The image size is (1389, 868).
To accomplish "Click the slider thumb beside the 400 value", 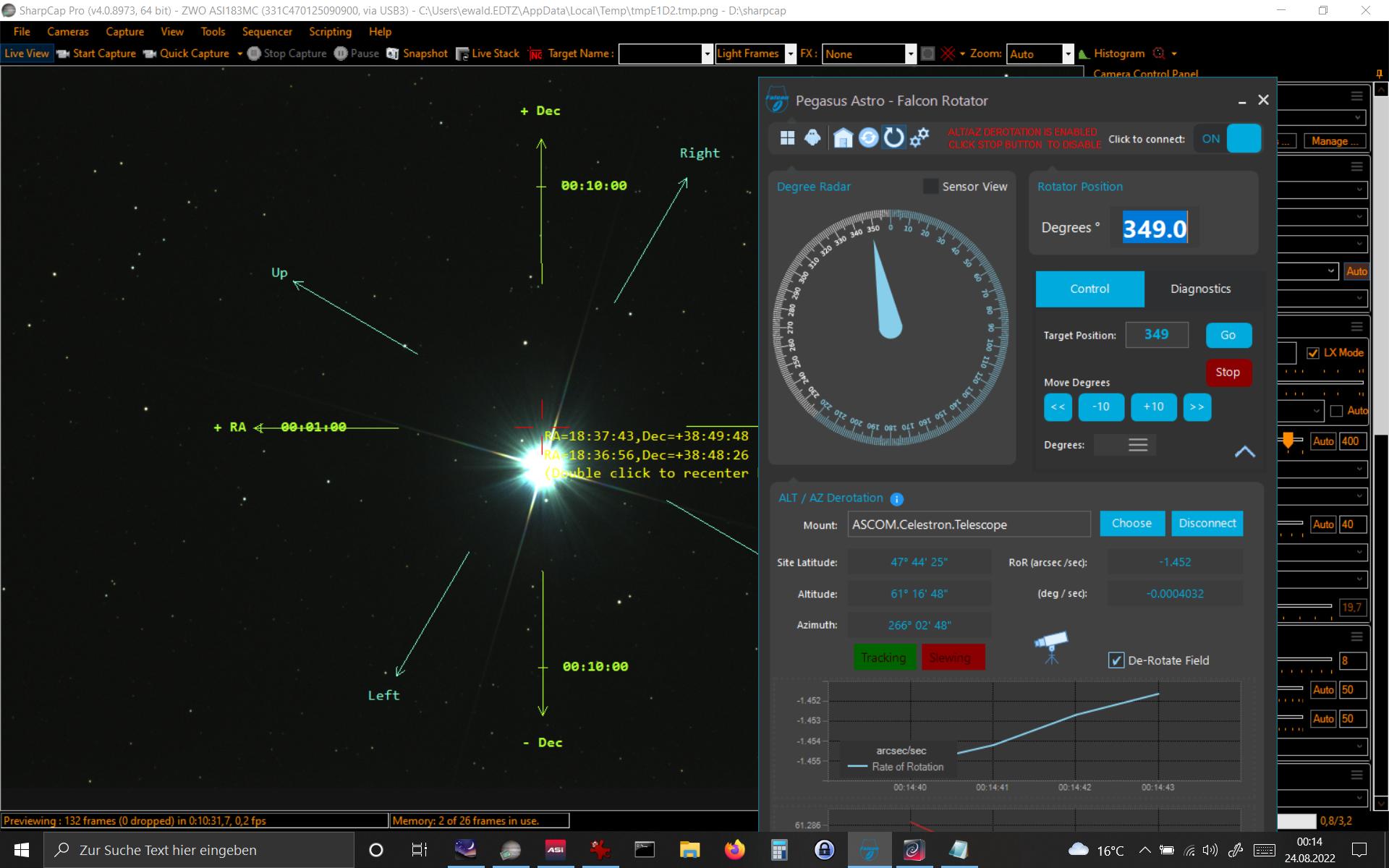I will pyautogui.click(x=1288, y=441).
